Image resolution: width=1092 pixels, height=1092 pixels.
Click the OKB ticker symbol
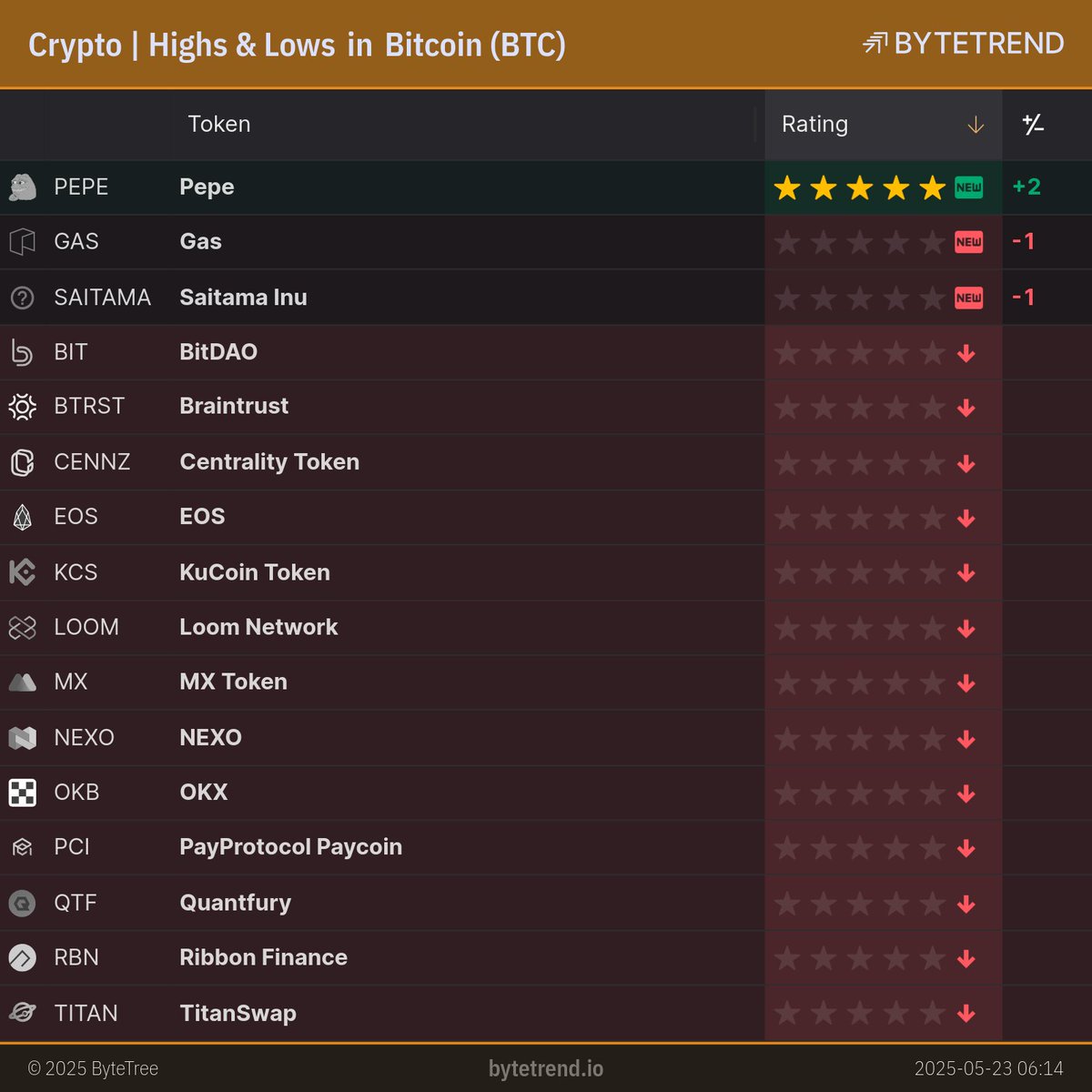click(x=76, y=792)
